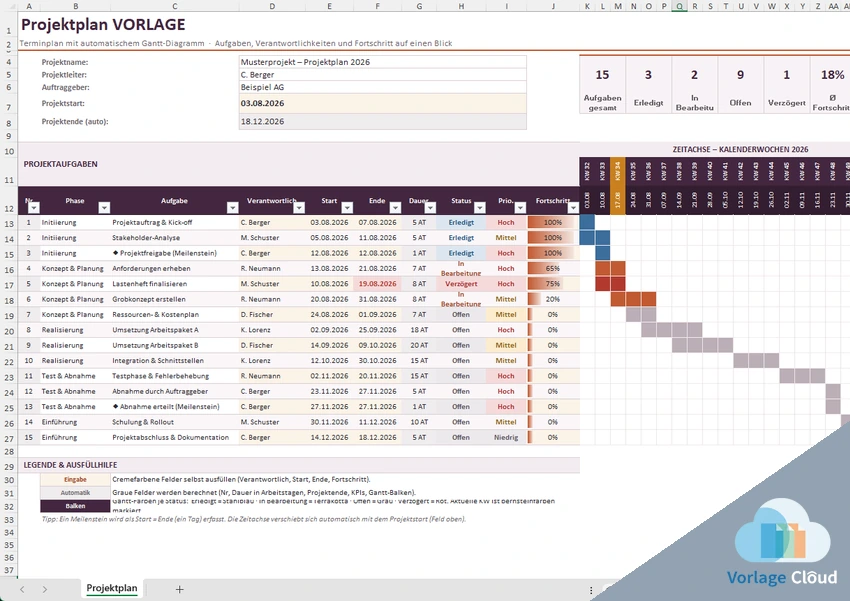Select the 75% progress bar cell

[553, 283]
